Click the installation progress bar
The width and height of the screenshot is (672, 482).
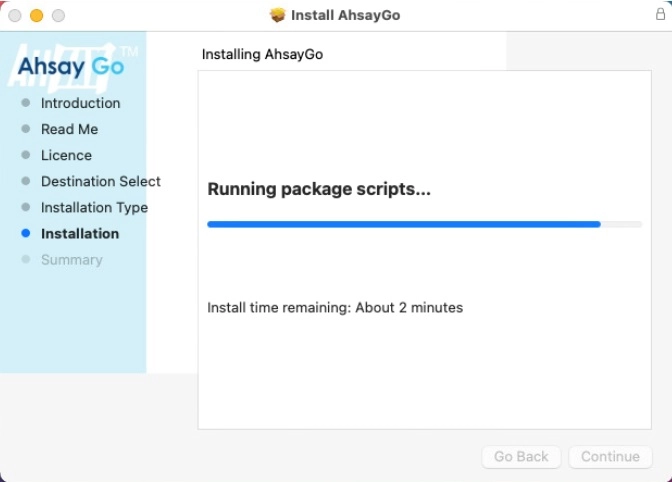click(424, 224)
